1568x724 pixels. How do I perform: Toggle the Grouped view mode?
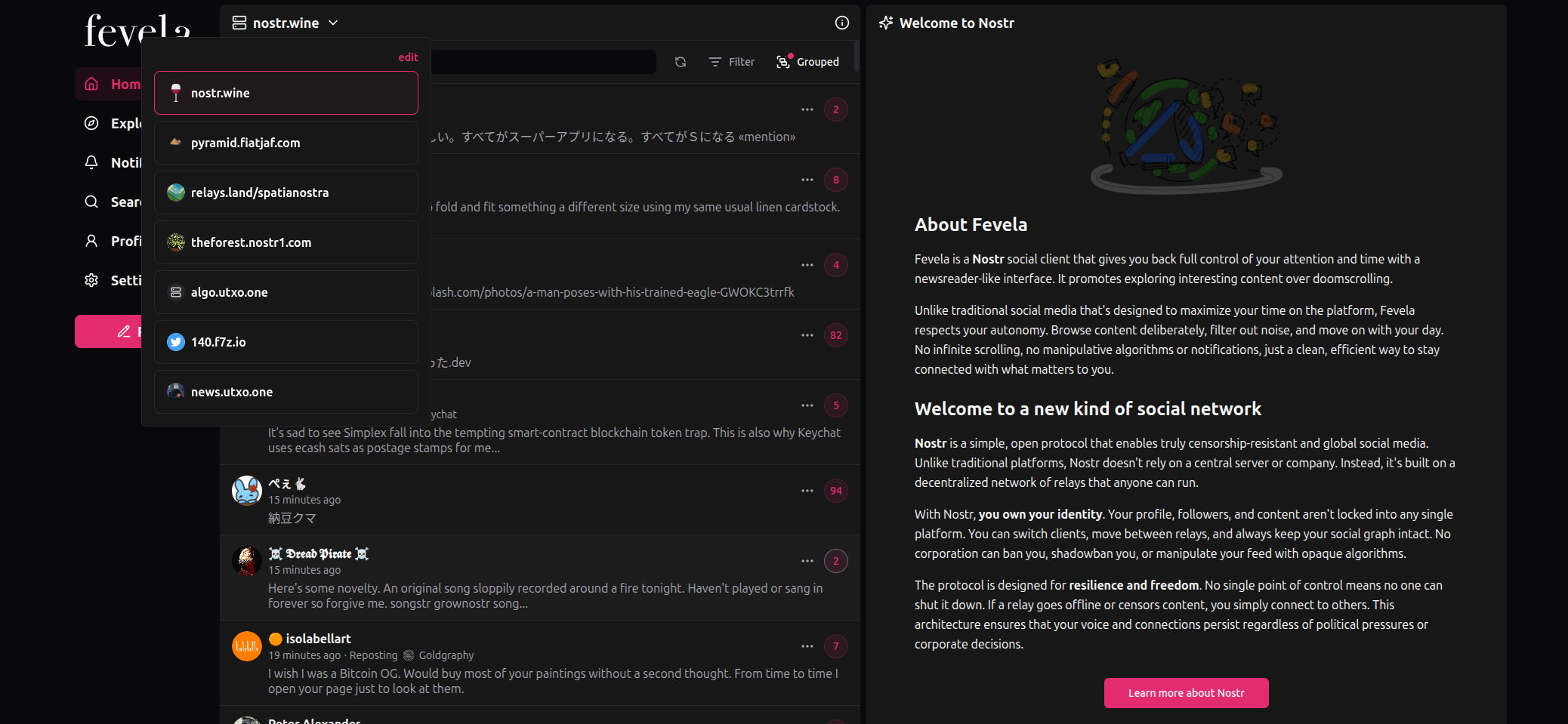click(x=807, y=62)
